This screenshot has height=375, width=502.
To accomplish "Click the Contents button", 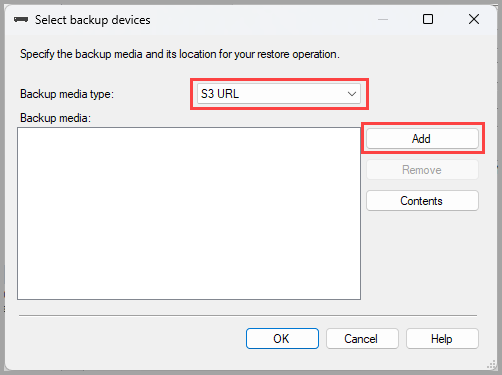I will [422, 201].
